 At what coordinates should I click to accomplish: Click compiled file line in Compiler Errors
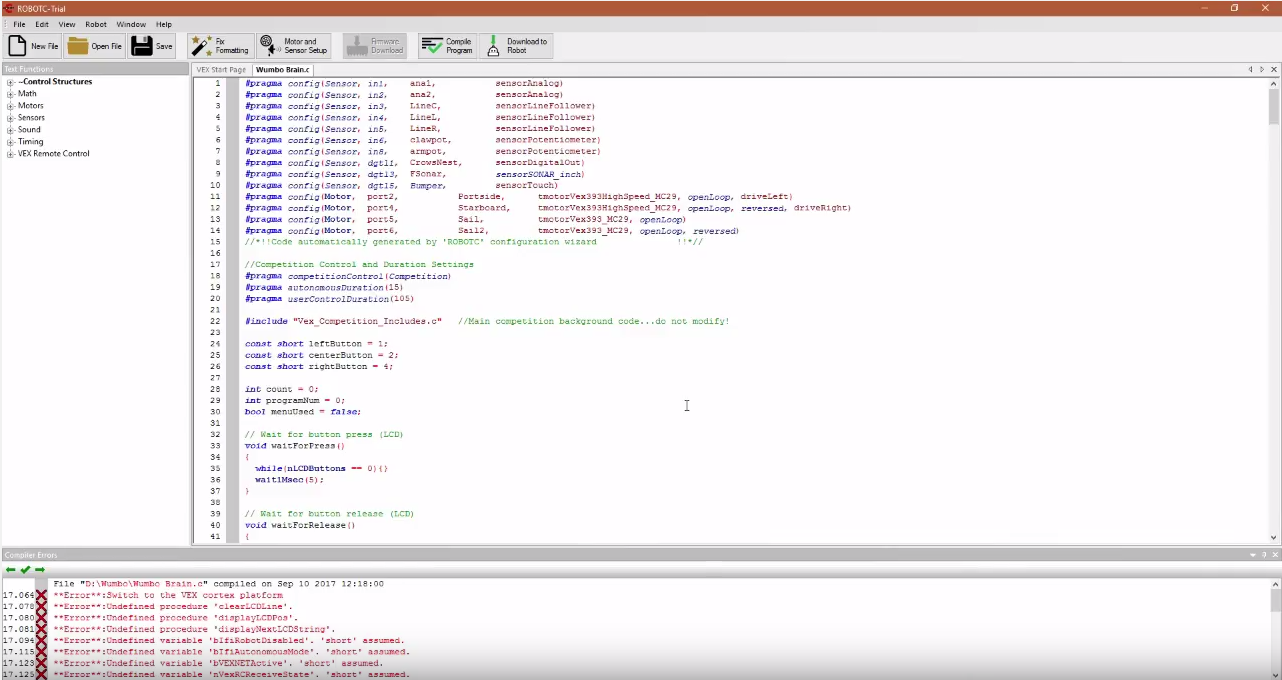coord(218,583)
